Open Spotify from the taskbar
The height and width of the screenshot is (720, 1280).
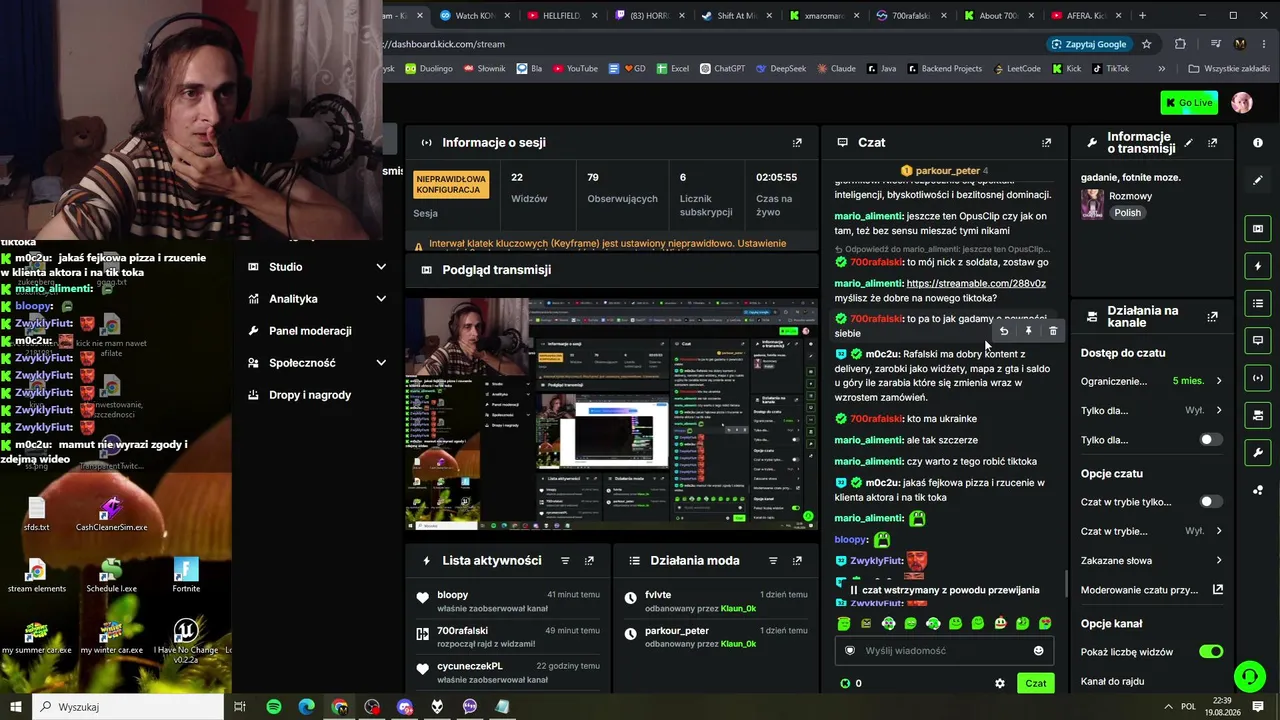click(274, 707)
